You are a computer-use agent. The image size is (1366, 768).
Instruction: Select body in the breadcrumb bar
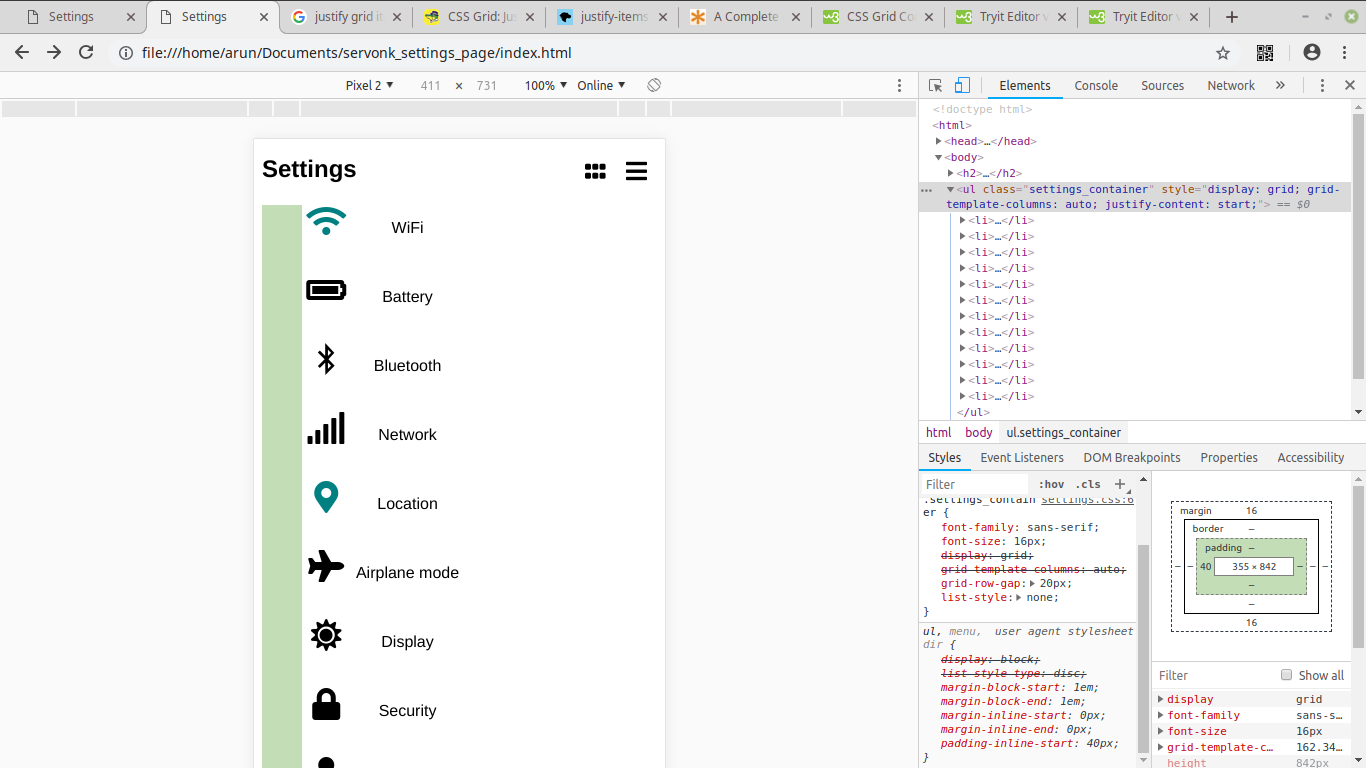(x=979, y=432)
